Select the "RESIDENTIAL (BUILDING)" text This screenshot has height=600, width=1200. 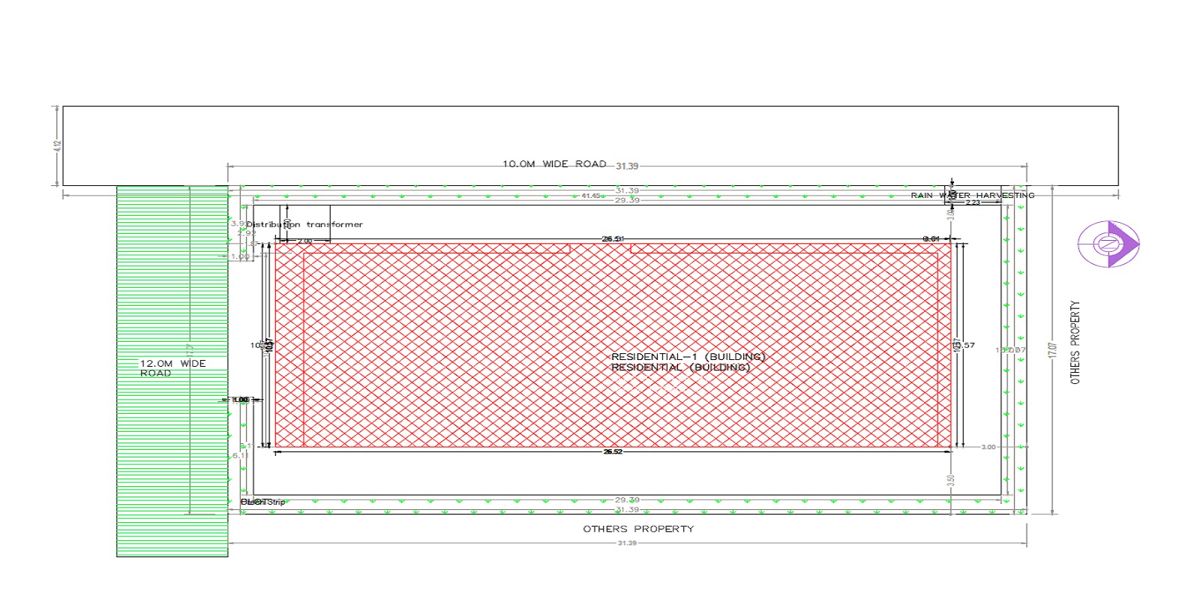[x=680, y=368]
